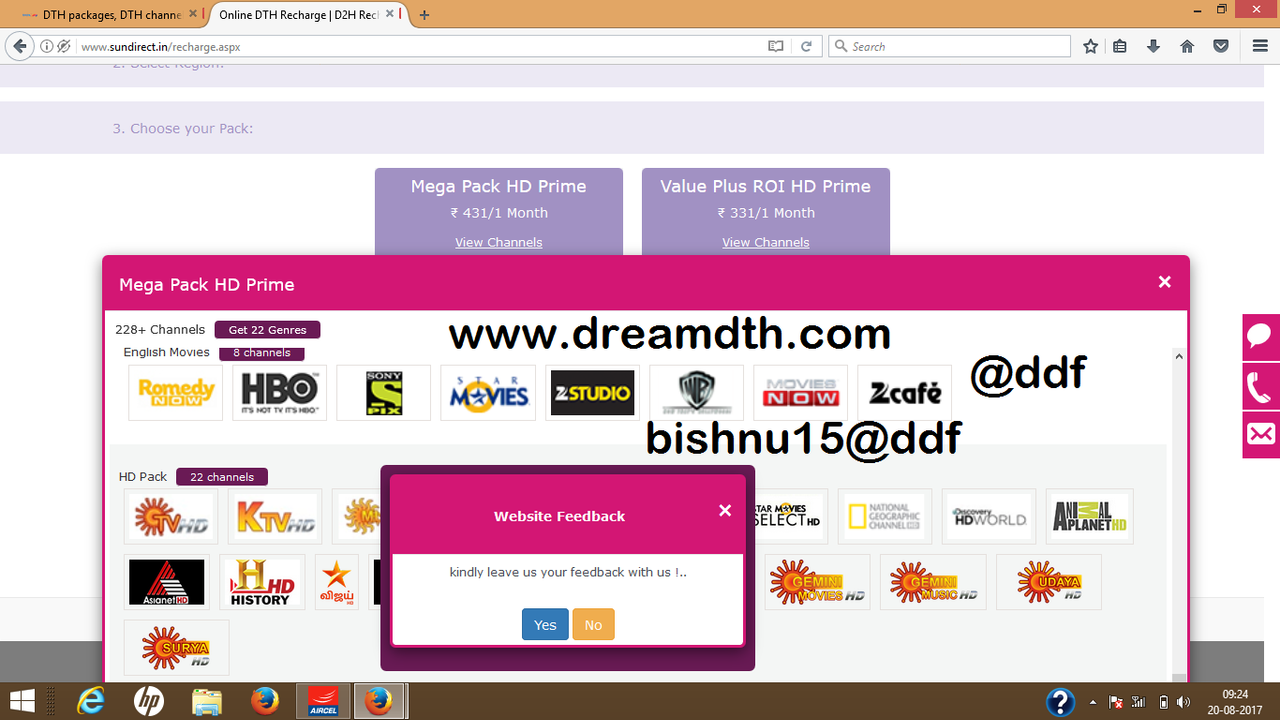Close the Mega Pack HD Prime panel
This screenshot has height=720, width=1280.
click(x=1164, y=282)
